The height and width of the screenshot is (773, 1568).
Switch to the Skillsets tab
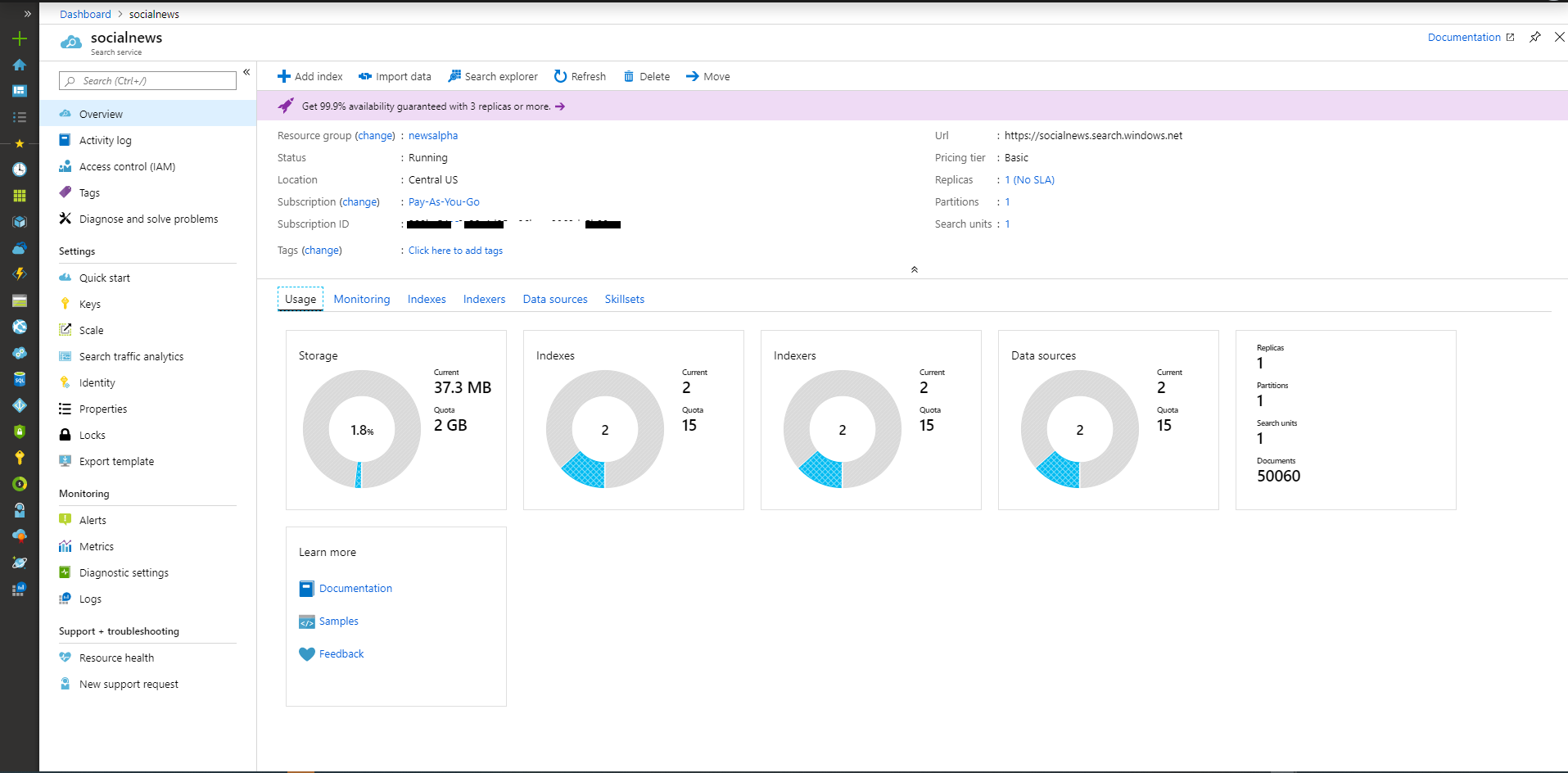625,299
